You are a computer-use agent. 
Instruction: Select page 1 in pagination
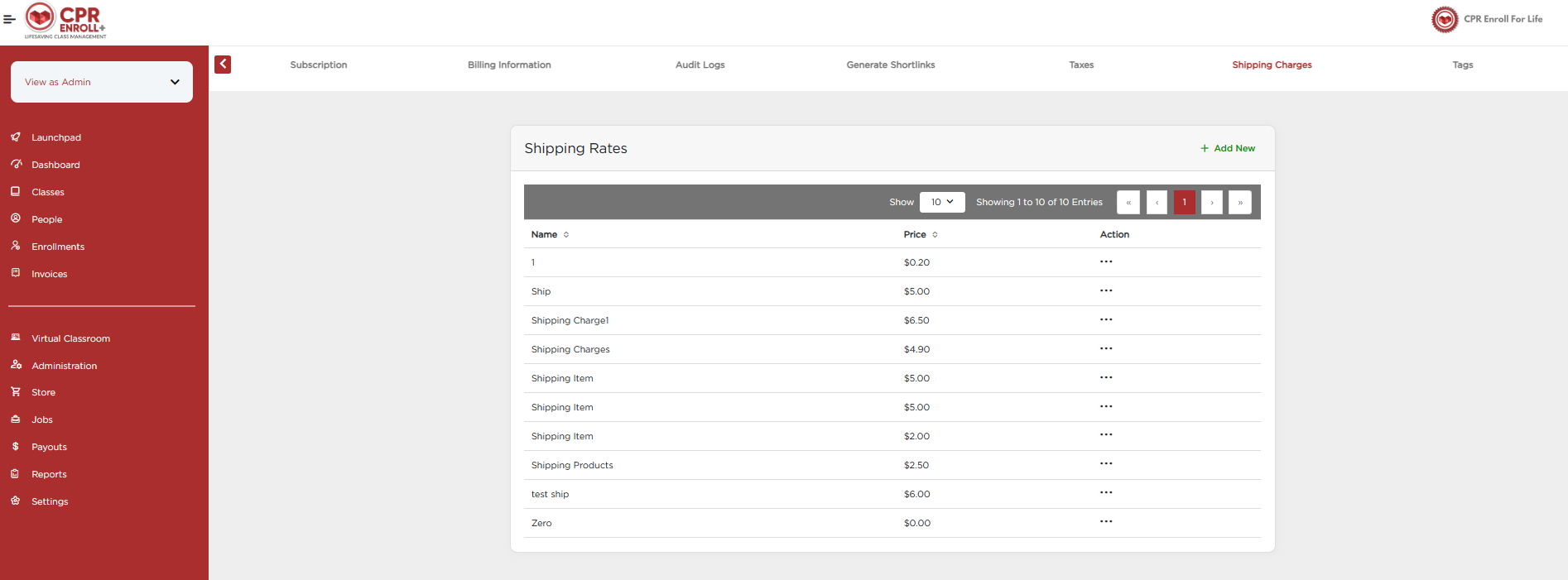[x=1185, y=202]
